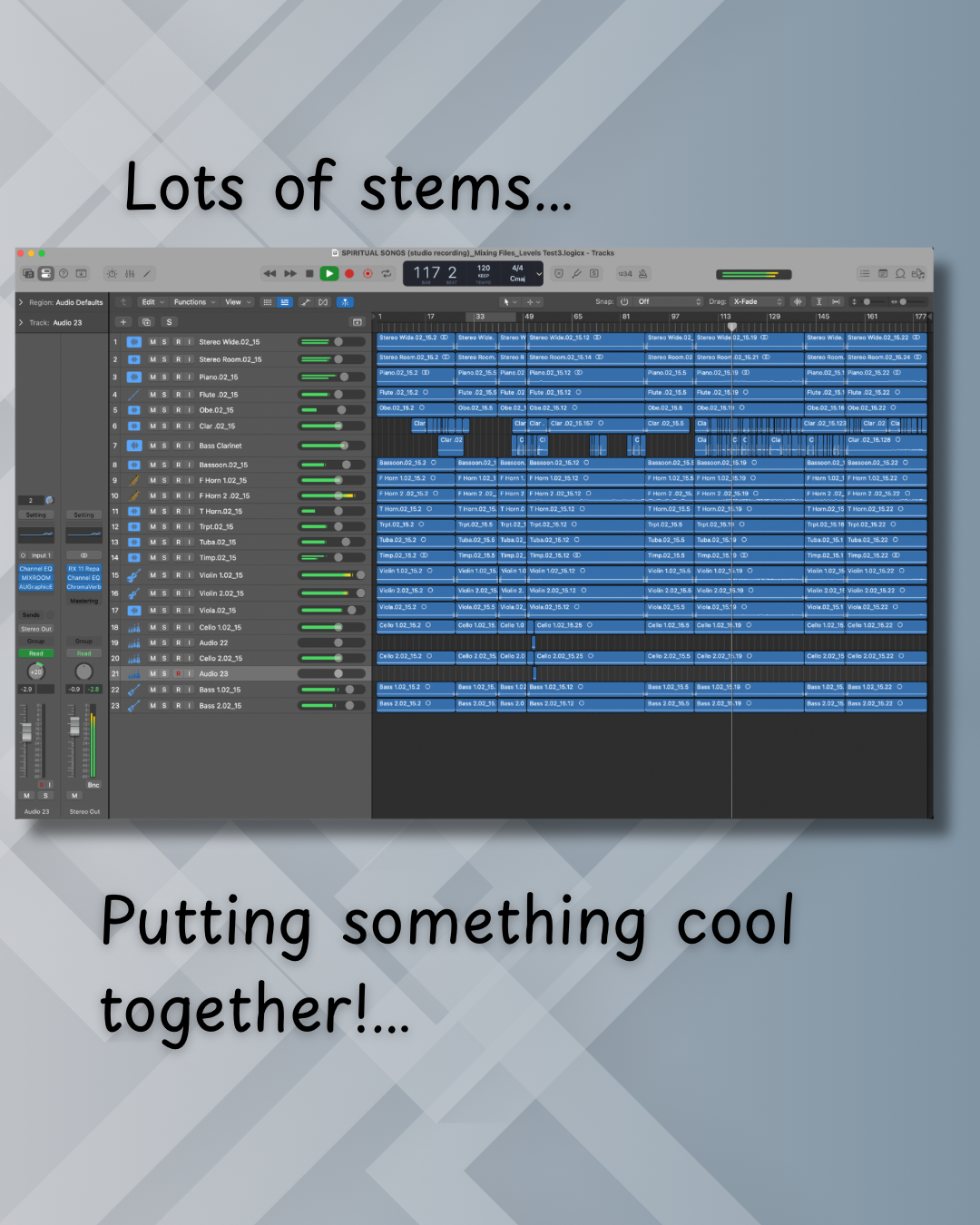This screenshot has width=980, height=1225.
Task: Open the Edit menu in tracks area
Action: [151, 302]
